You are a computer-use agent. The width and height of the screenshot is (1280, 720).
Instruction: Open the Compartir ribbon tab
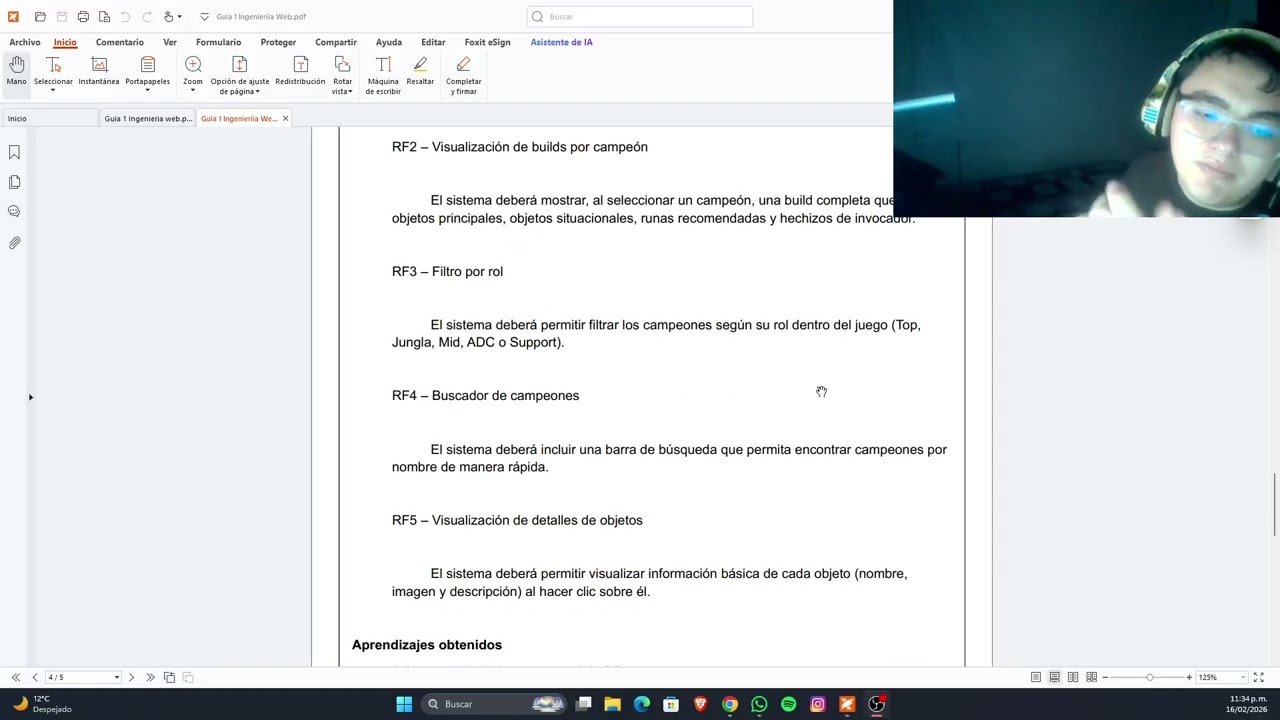pos(336,42)
